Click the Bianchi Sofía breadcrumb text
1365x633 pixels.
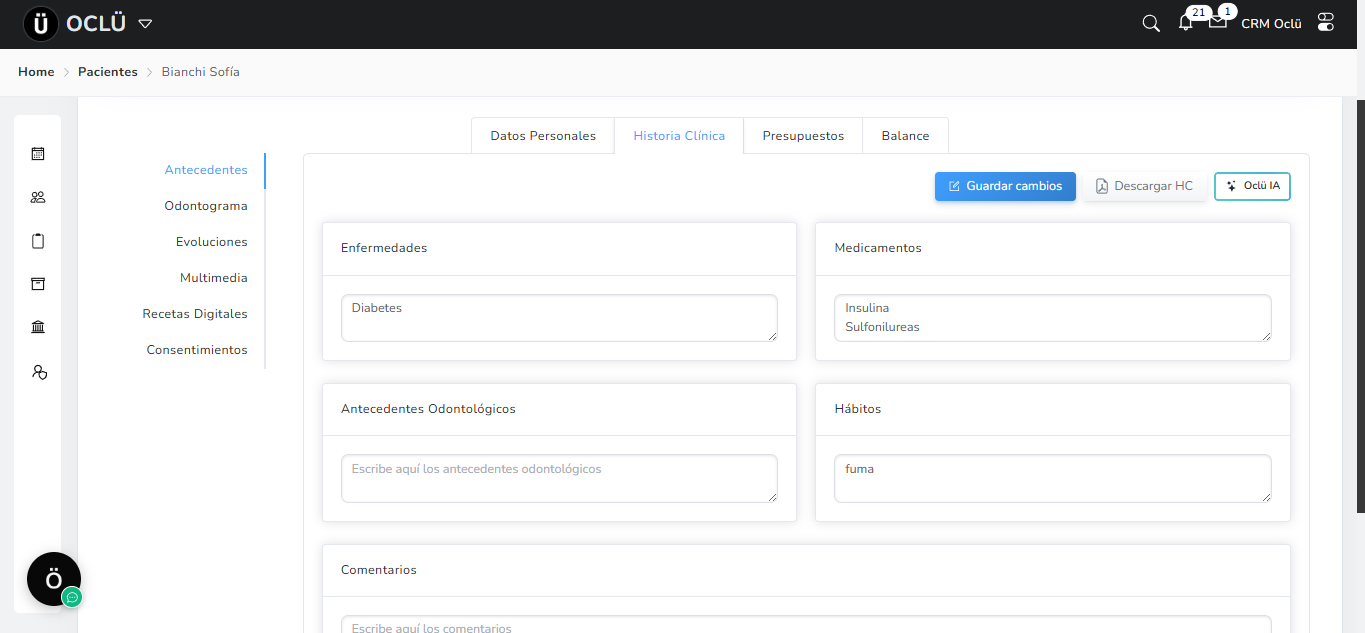click(201, 72)
